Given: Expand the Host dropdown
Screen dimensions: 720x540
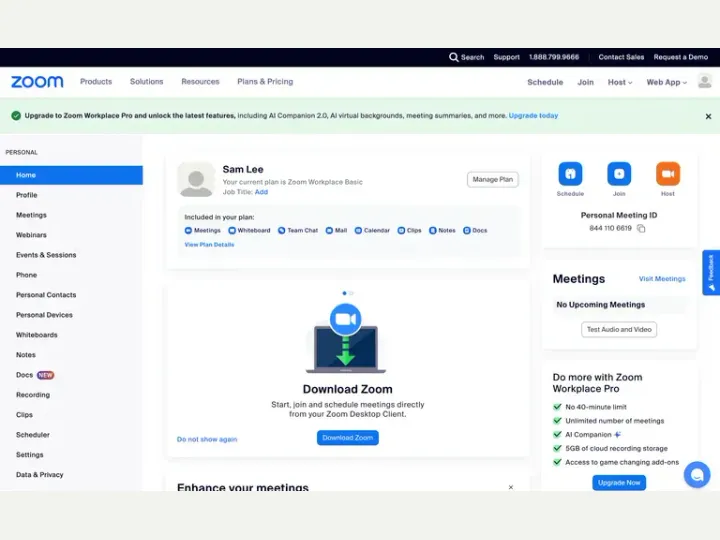Looking at the screenshot, I should pos(620,82).
